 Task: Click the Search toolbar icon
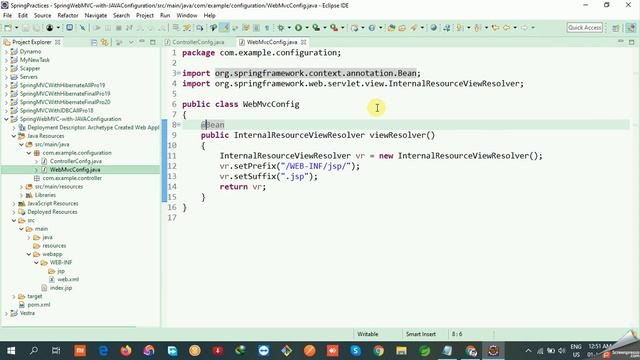tap(414, 28)
